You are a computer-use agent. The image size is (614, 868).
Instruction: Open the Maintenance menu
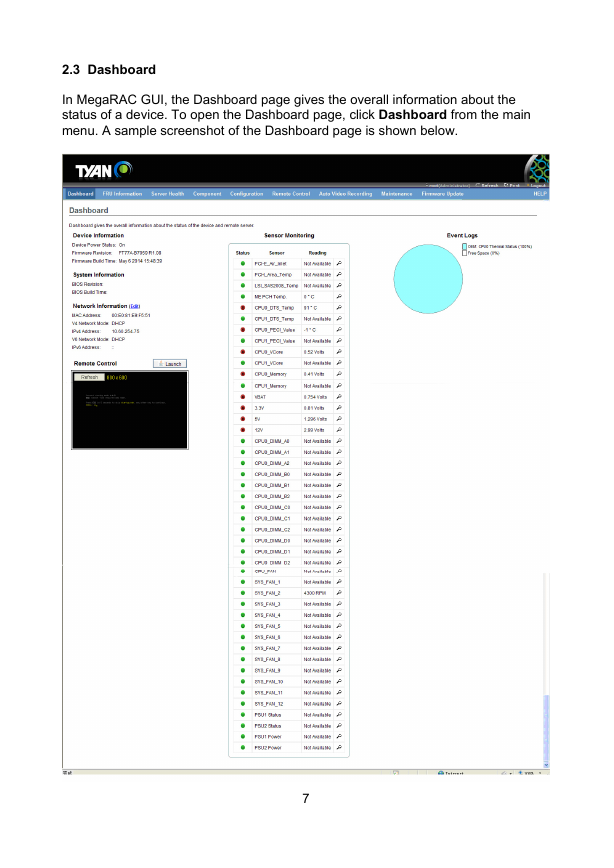pos(396,194)
